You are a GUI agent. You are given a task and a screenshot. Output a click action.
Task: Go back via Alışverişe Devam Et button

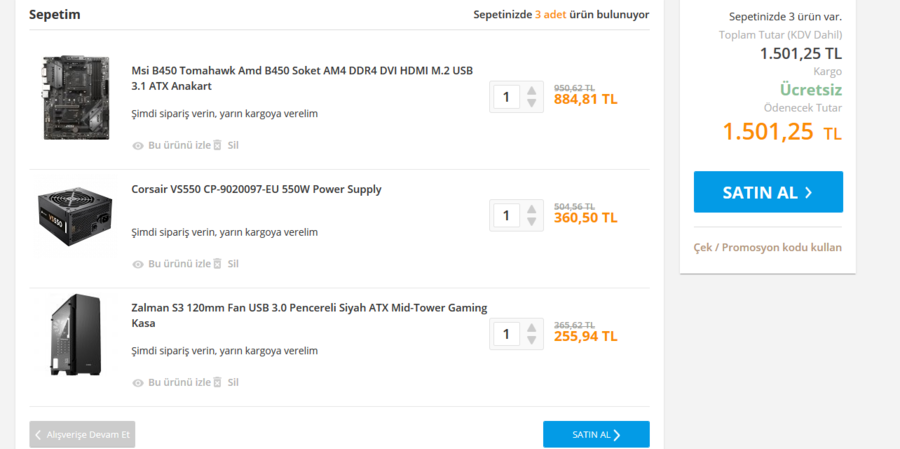click(82, 434)
